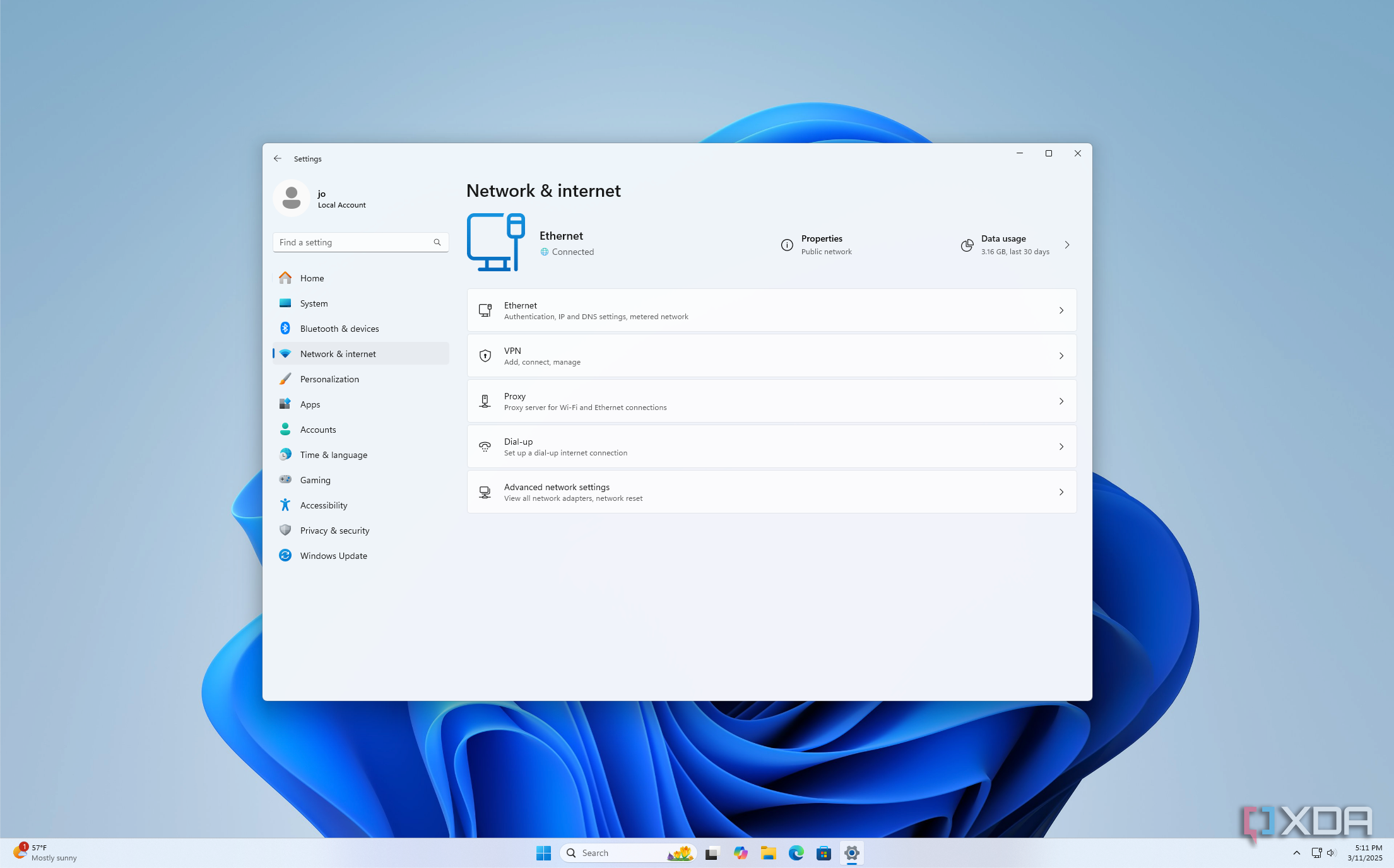Click the Accessibility figure icon
This screenshot has width=1394, height=868.
point(285,505)
